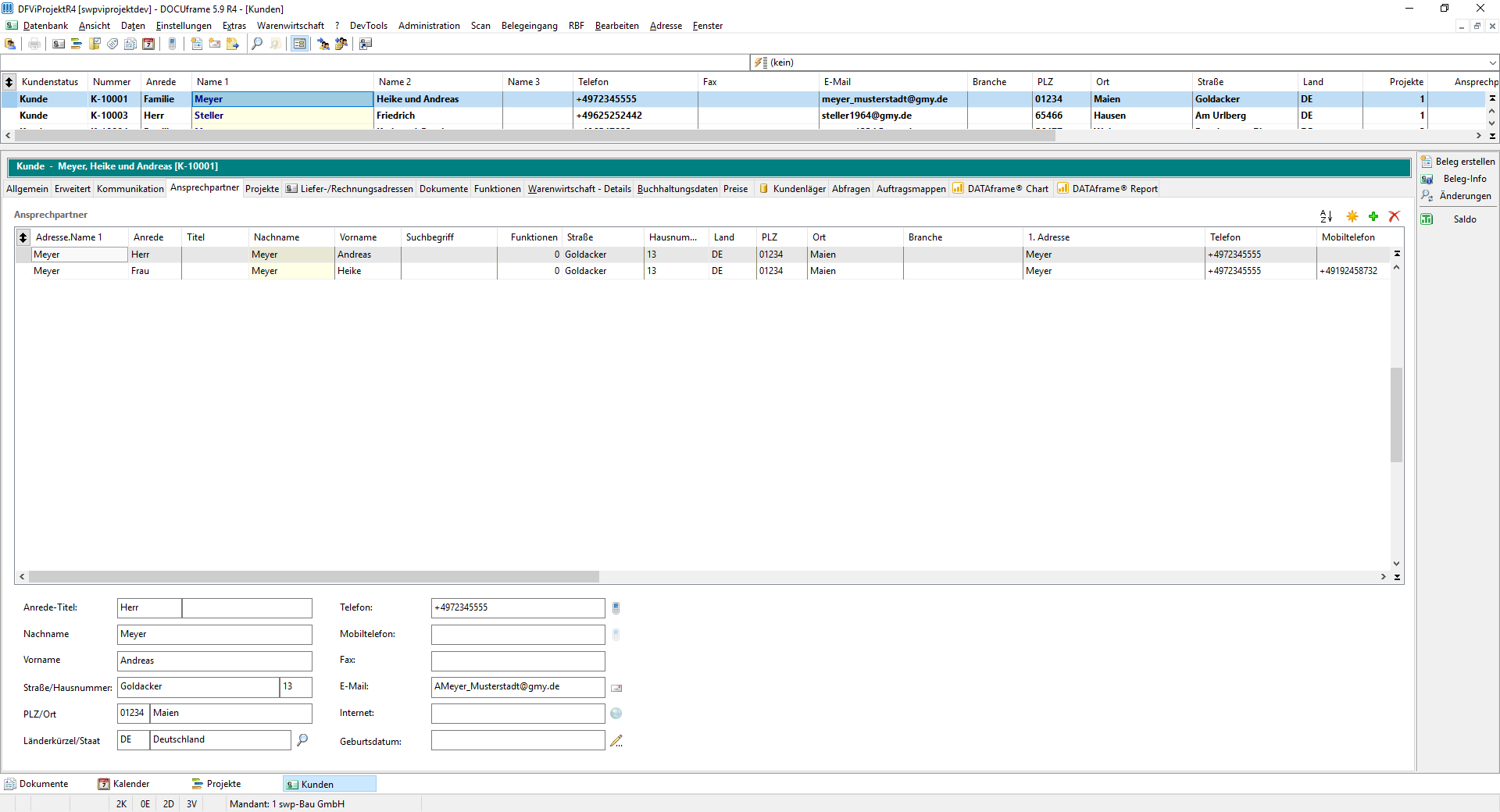The width and height of the screenshot is (1500, 812).
Task: Open the Warenwirtschaft menu
Action: [291, 26]
